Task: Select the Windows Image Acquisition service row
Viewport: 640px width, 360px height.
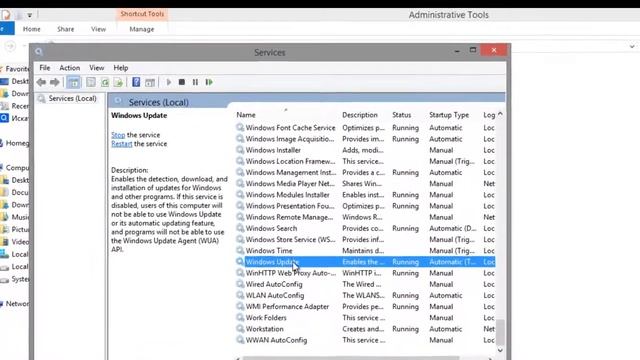Action: coord(366,139)
